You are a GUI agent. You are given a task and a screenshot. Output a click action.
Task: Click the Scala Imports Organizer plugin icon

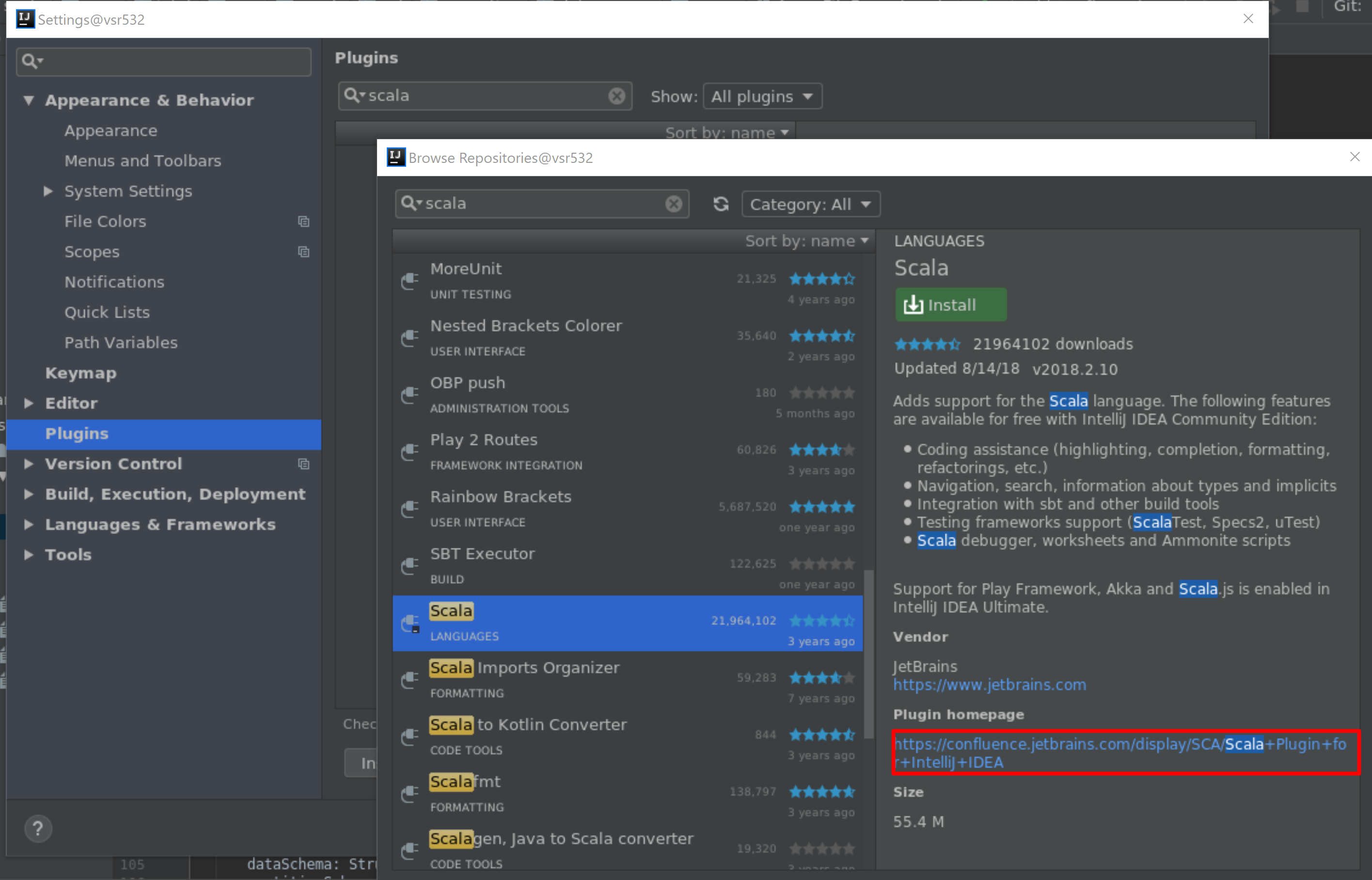[410, 680]
